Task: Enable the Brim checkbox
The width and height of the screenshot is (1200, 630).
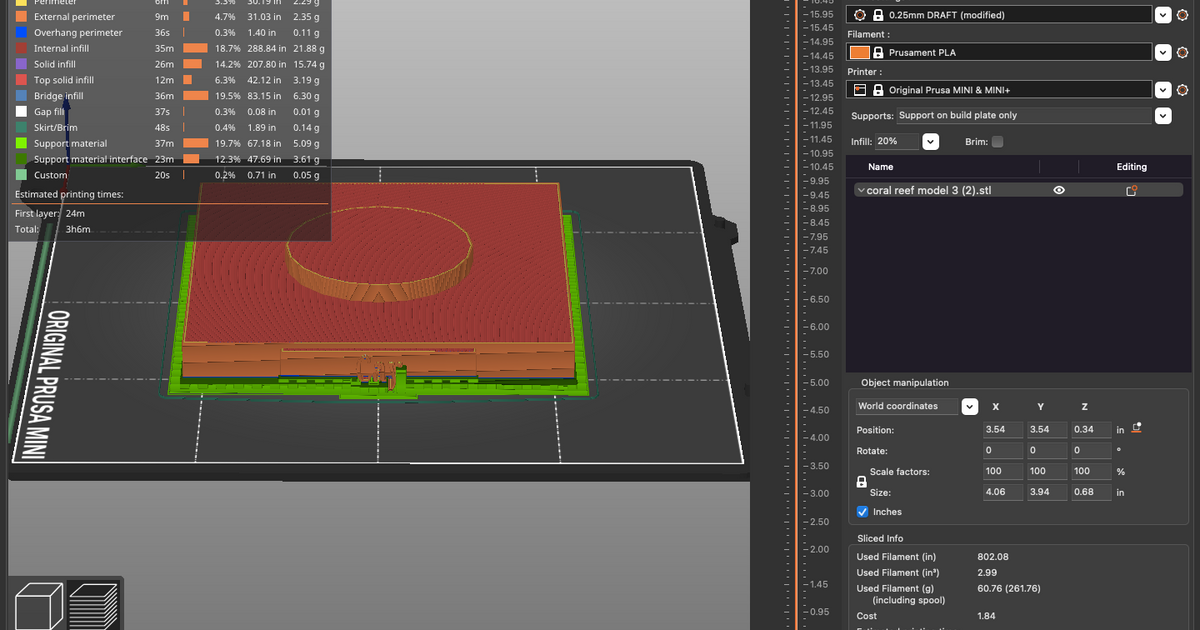Action: coord(997,142)
